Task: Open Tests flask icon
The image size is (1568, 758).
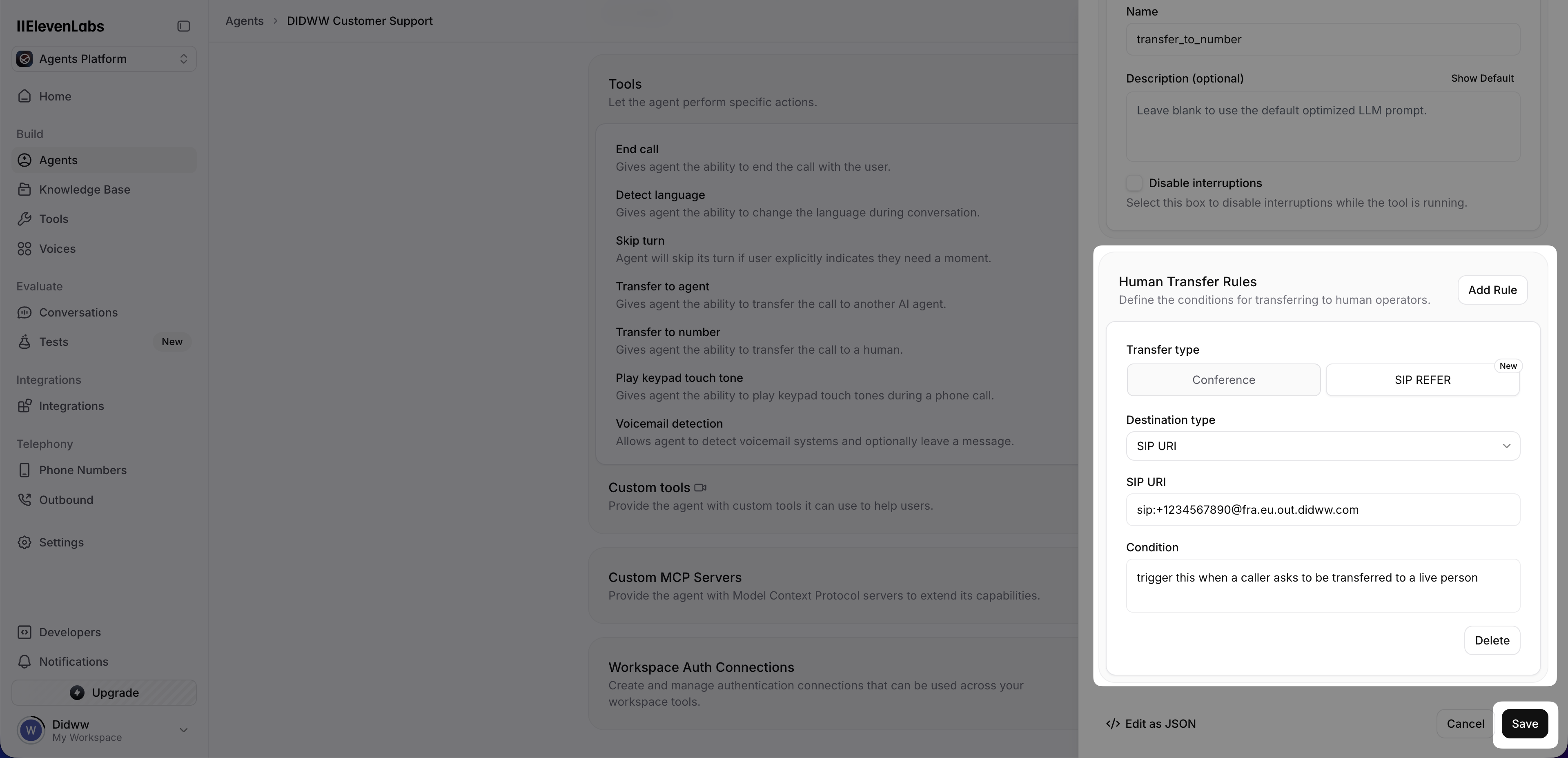Action: 24,342
